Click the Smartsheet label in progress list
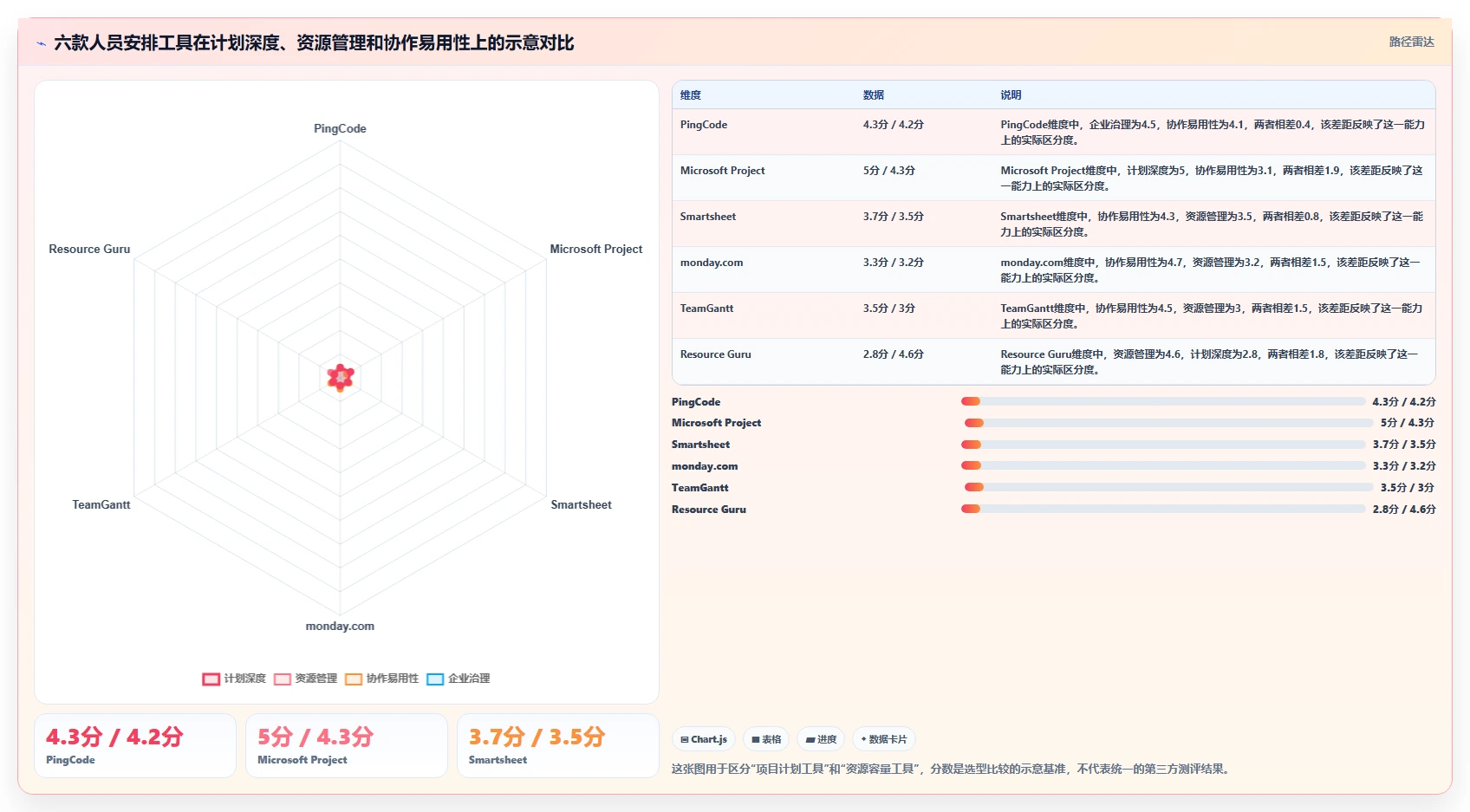 [701, 445]
